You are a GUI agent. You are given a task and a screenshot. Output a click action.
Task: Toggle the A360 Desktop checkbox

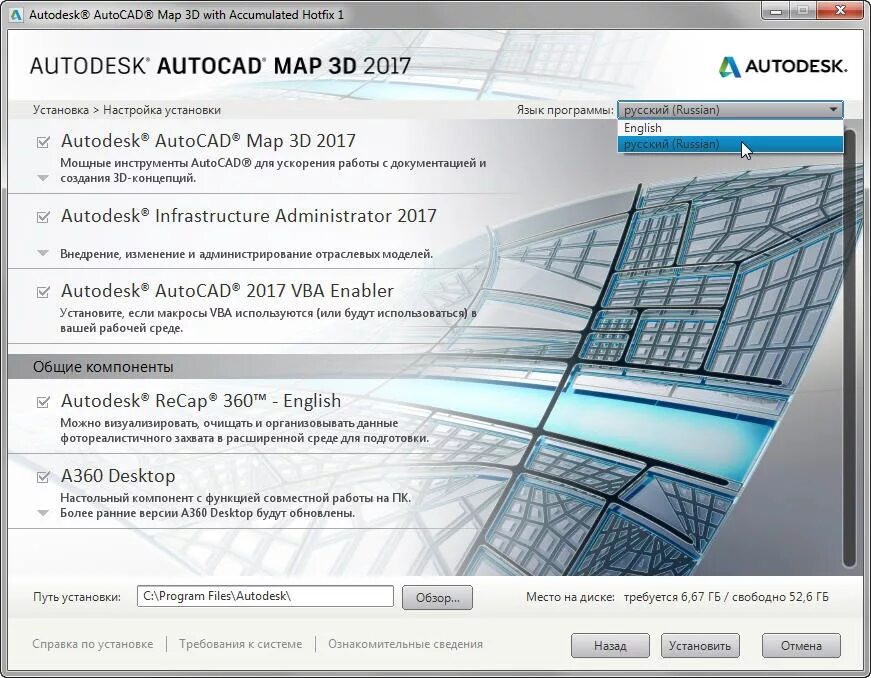(43, 476)
